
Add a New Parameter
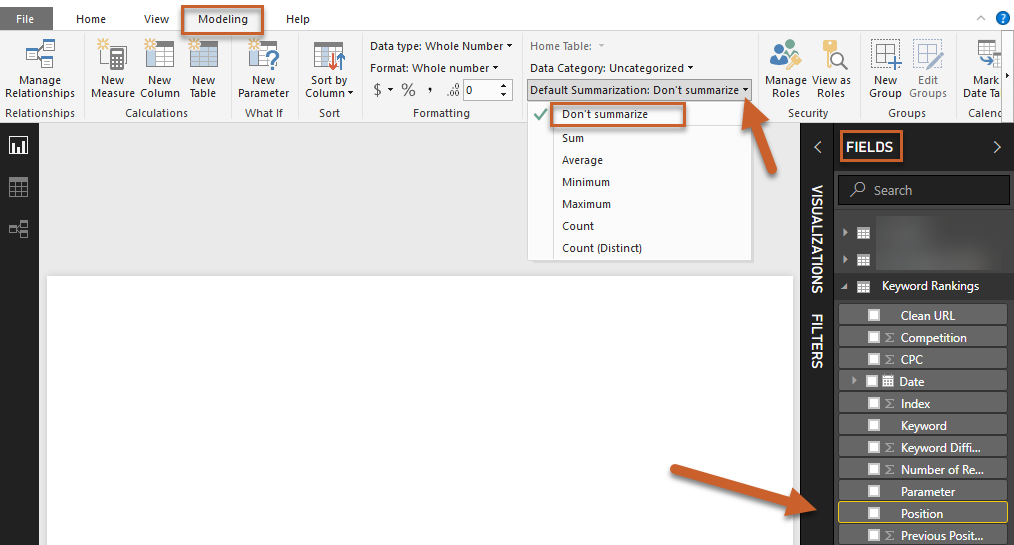[x=263, y=70]
